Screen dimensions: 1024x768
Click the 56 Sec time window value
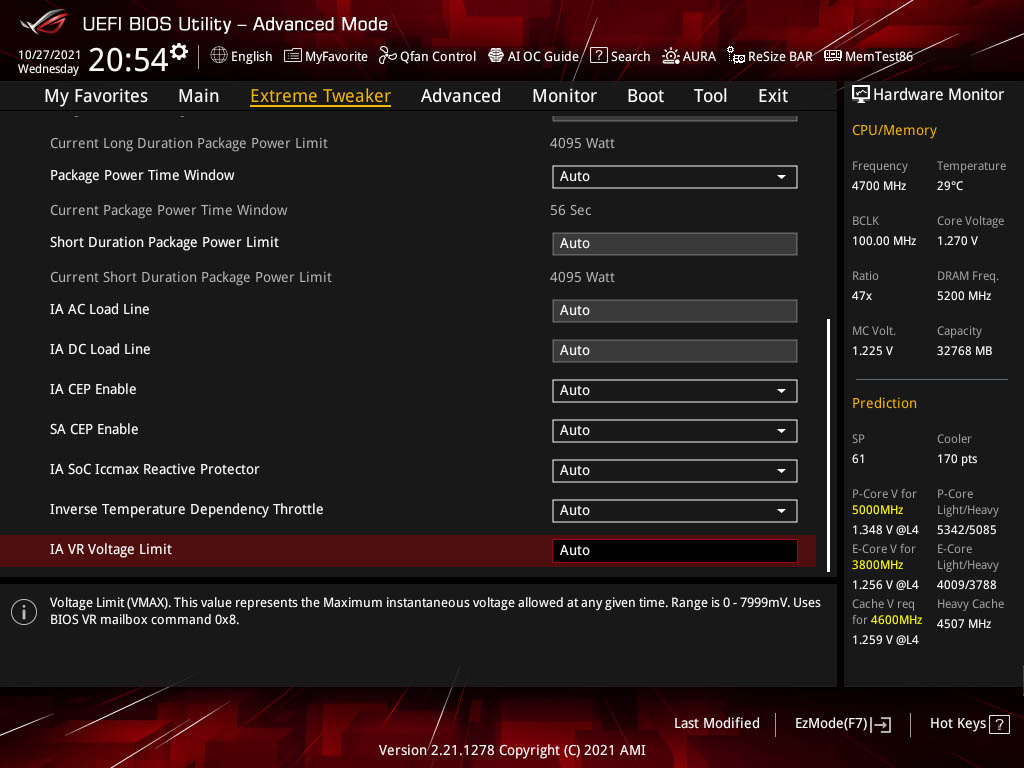point(571,210)
